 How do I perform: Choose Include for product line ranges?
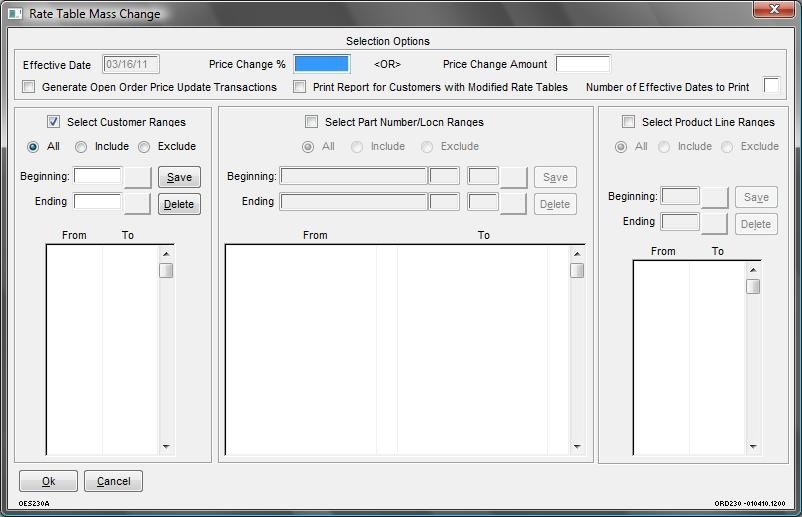pos(664,147)
